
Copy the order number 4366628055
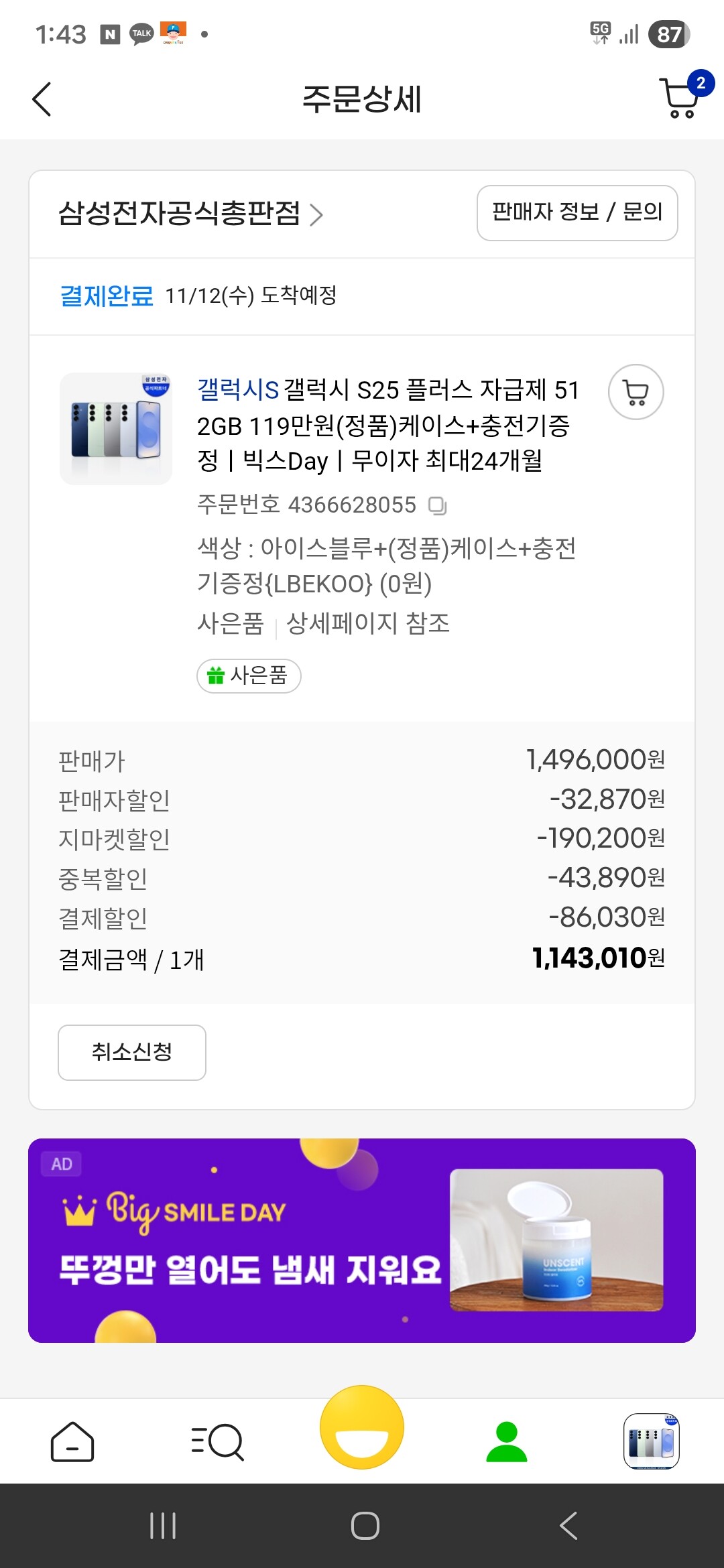[x=438, y=506]
